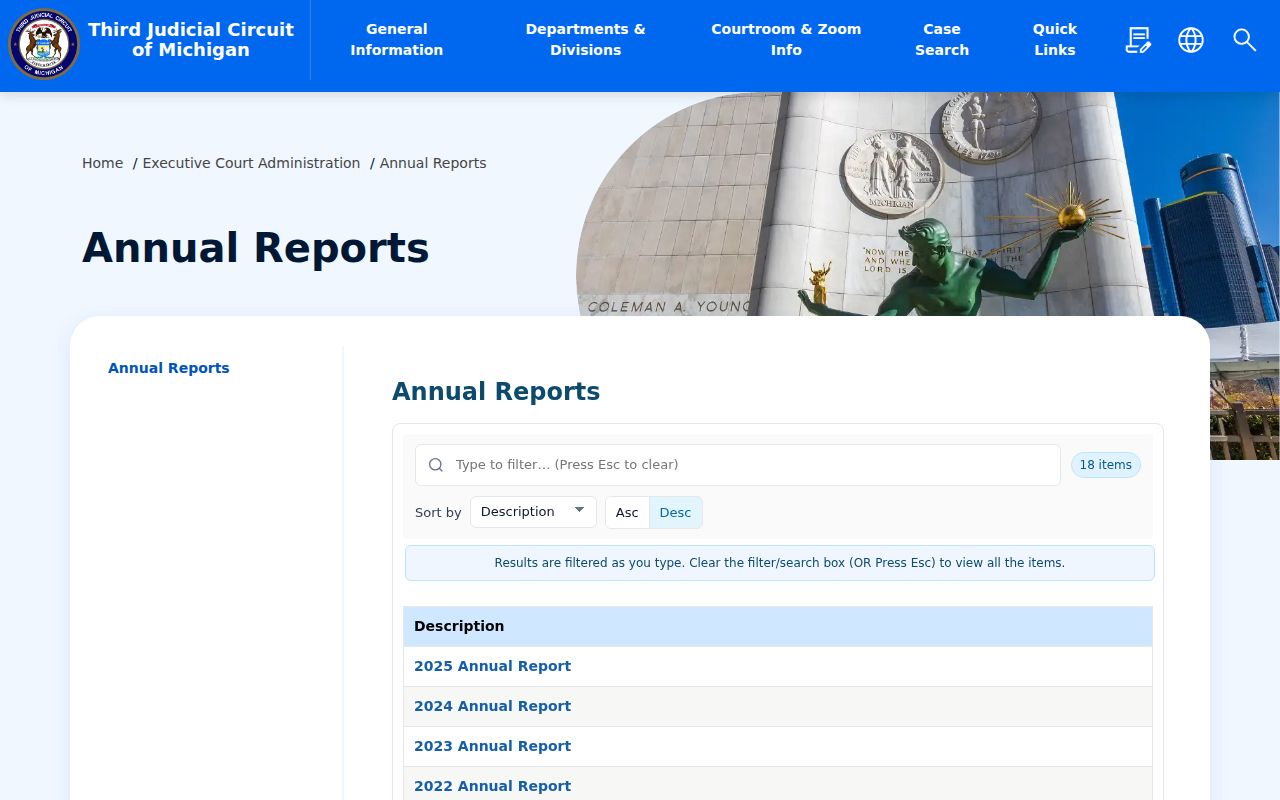Open the 2025 Annual Report
1280x800 pixels.
(493, 666)
